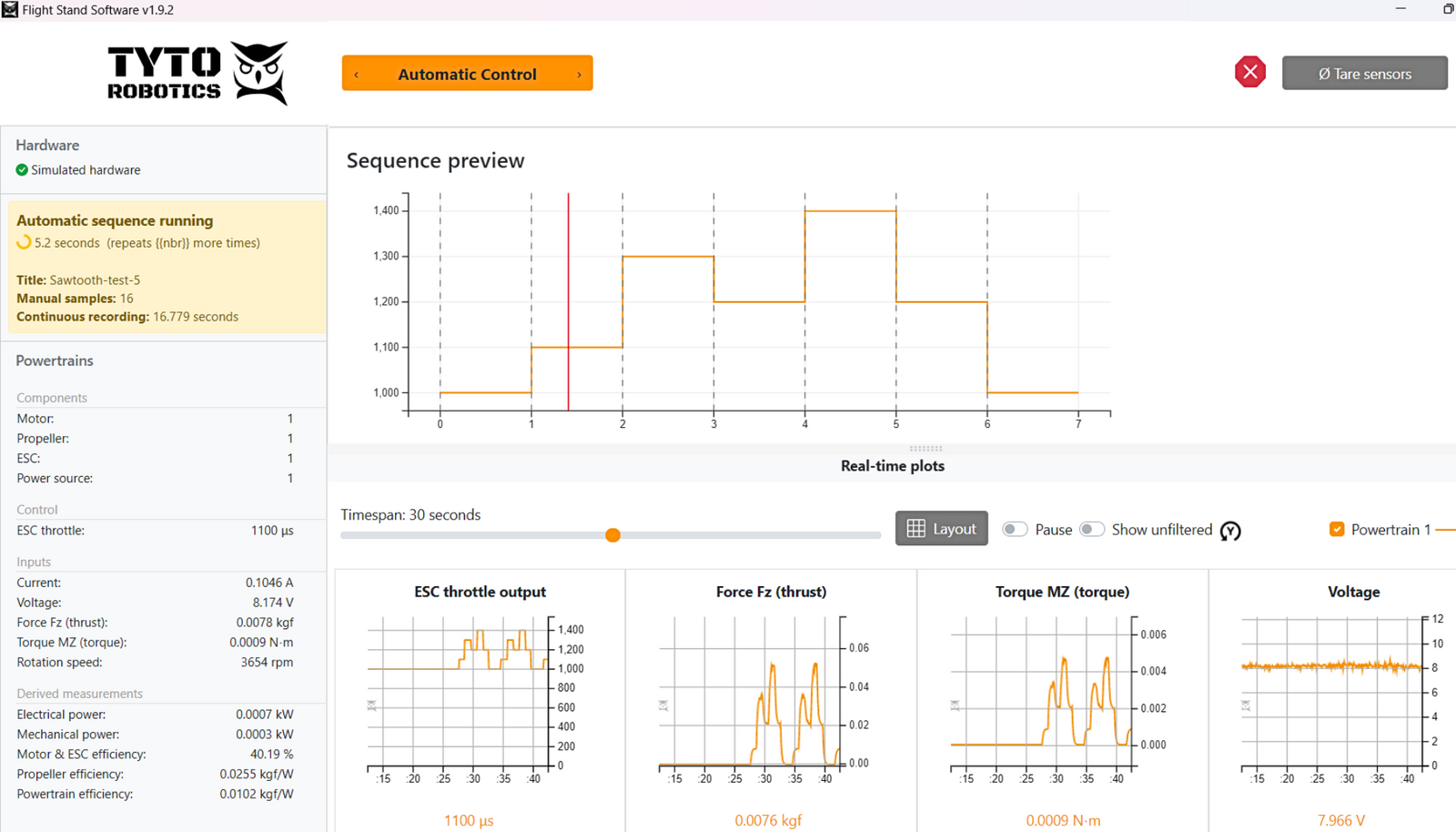Viewport: 1456px width, 832px height.
Task: Click the green Simulated hardware status icon
Action: point(22,170)
